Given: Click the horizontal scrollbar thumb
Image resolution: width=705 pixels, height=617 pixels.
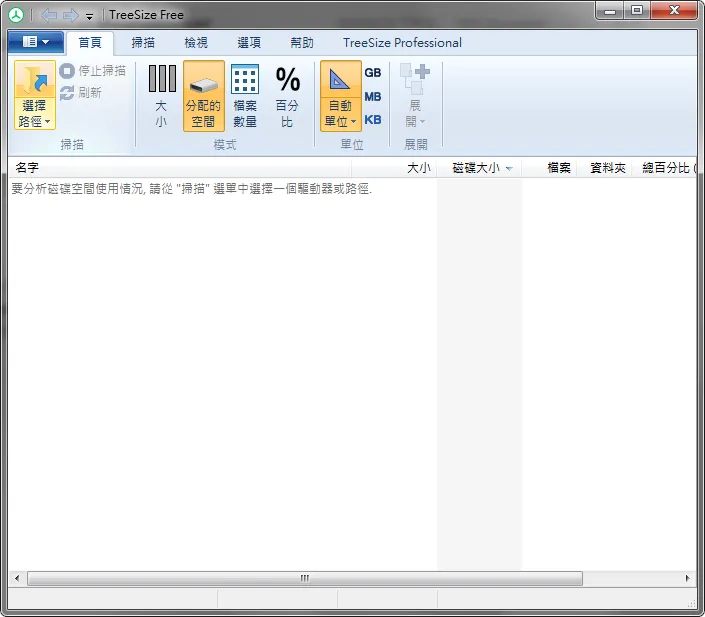Looking at the screenshot, I should pyautogui.click(x=305, y=578).
